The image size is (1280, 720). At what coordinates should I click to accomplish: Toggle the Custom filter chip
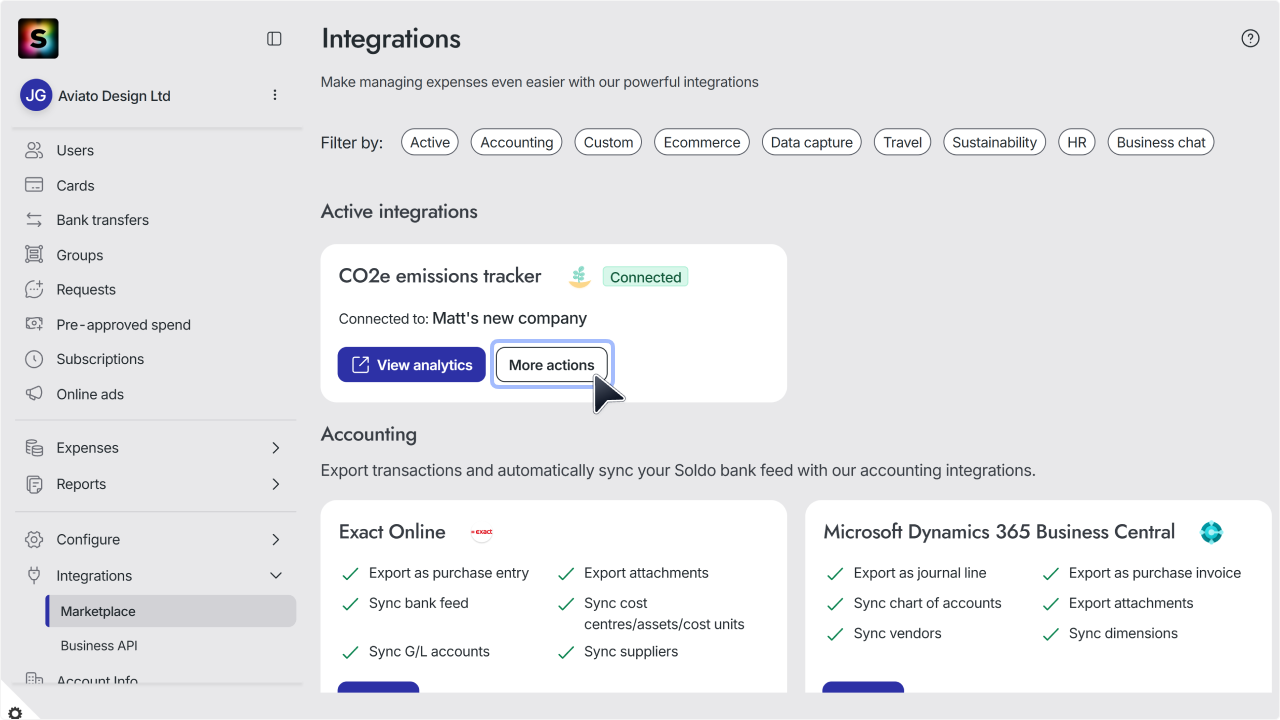(609, 142)
